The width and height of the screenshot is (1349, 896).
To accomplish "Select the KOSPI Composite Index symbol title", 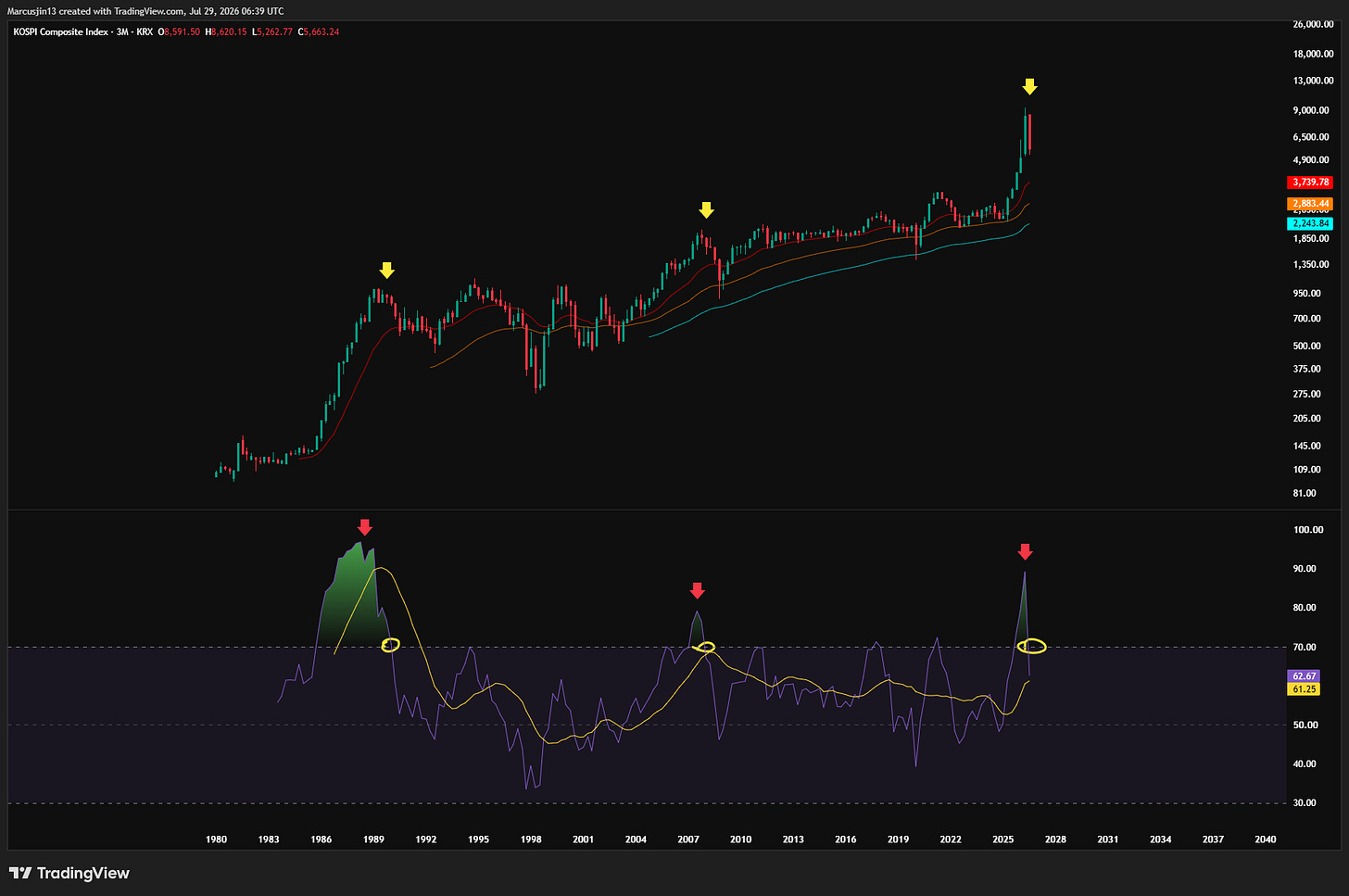I will [x=61, y=32].
